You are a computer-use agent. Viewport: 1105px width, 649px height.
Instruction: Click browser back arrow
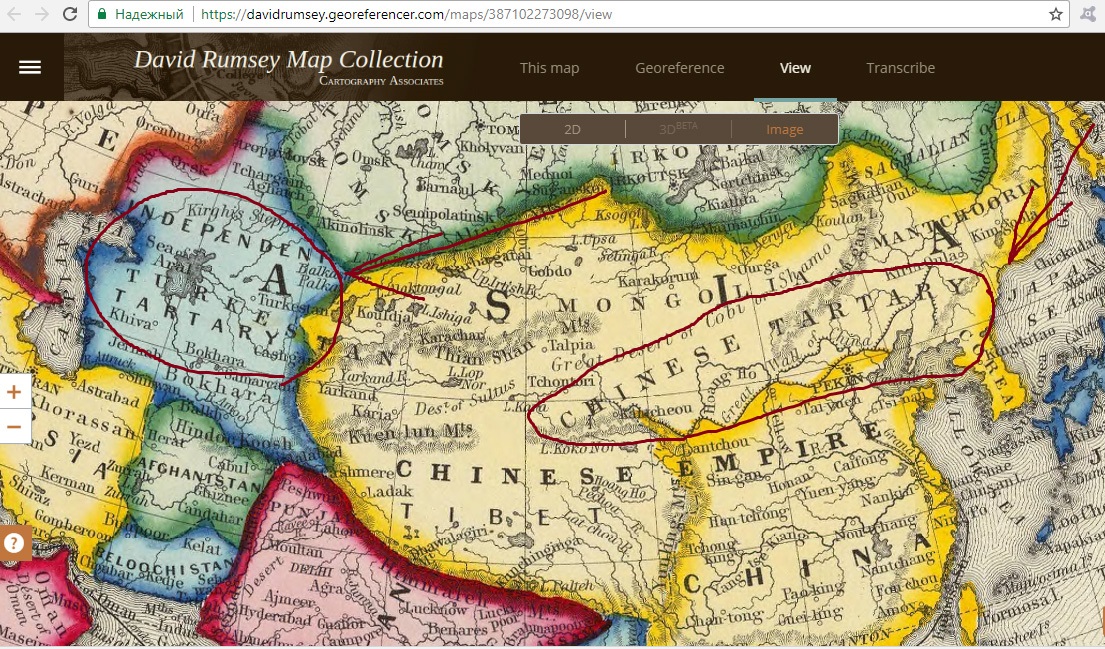click(13, 13)
